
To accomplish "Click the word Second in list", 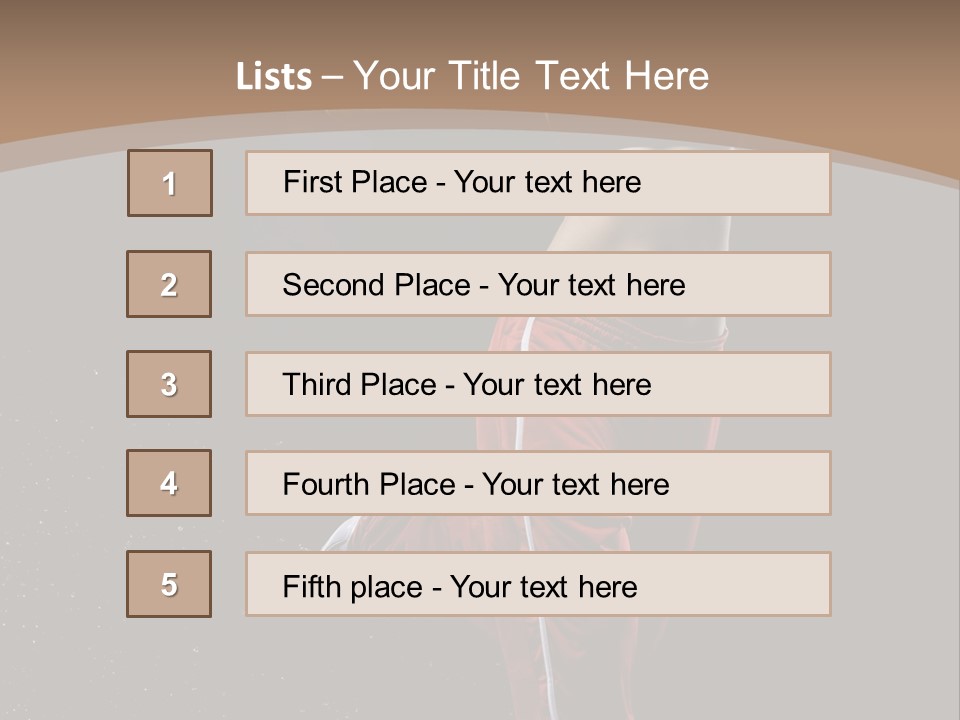I will (332, 285).
